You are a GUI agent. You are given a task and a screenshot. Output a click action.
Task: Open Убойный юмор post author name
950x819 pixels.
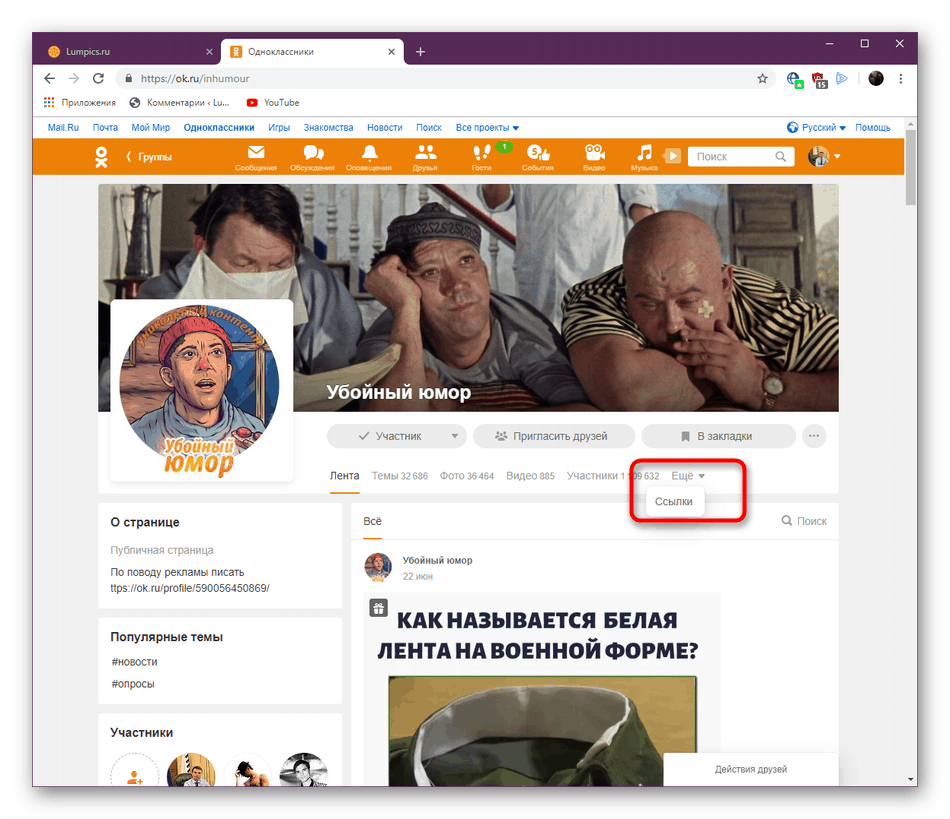point(437,560)
